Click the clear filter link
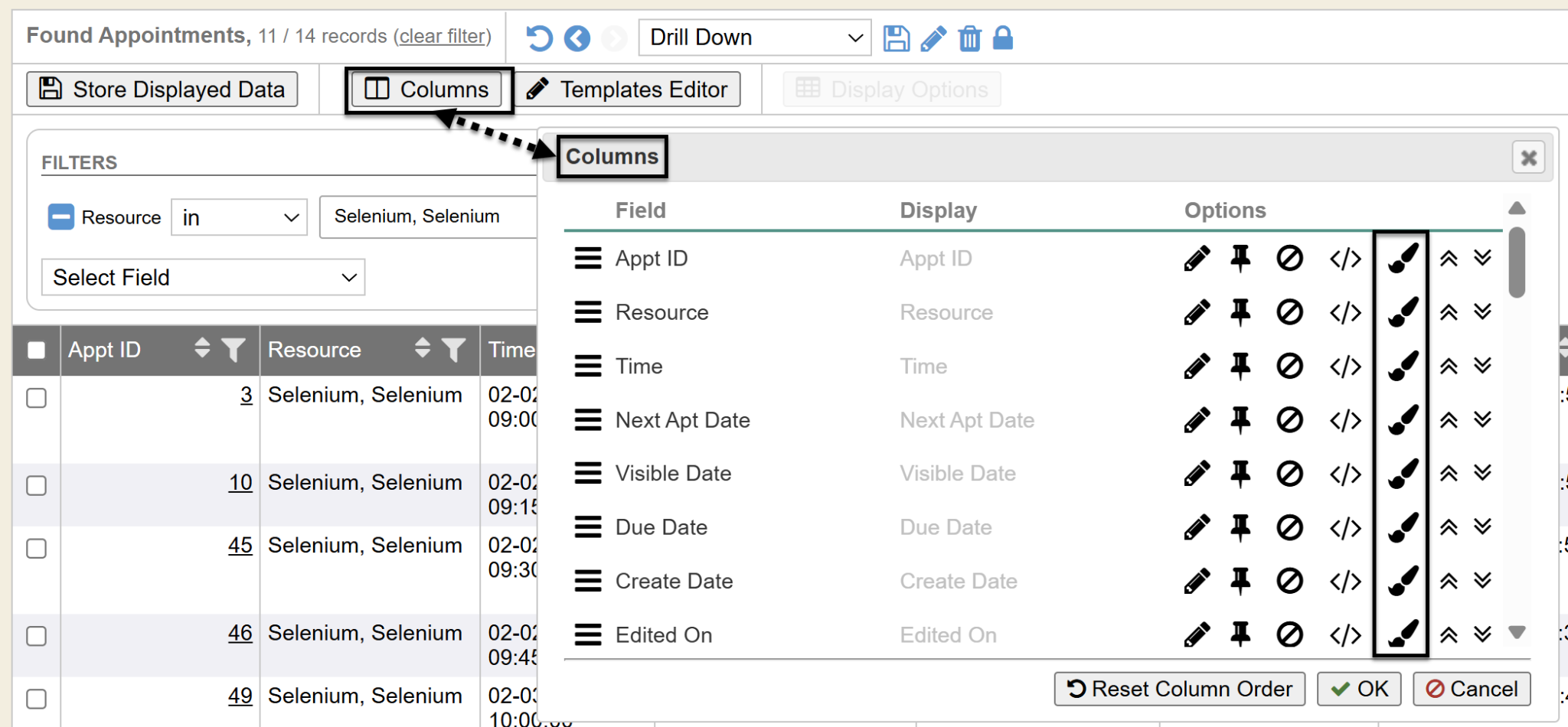The width and height of the screenshot is (1568, 727). tap(443, 36)
